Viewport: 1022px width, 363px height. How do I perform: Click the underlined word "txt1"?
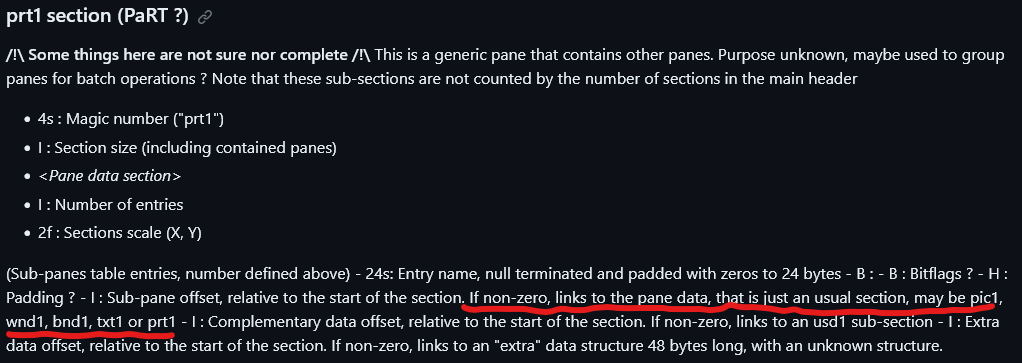[x=111, y=321]
